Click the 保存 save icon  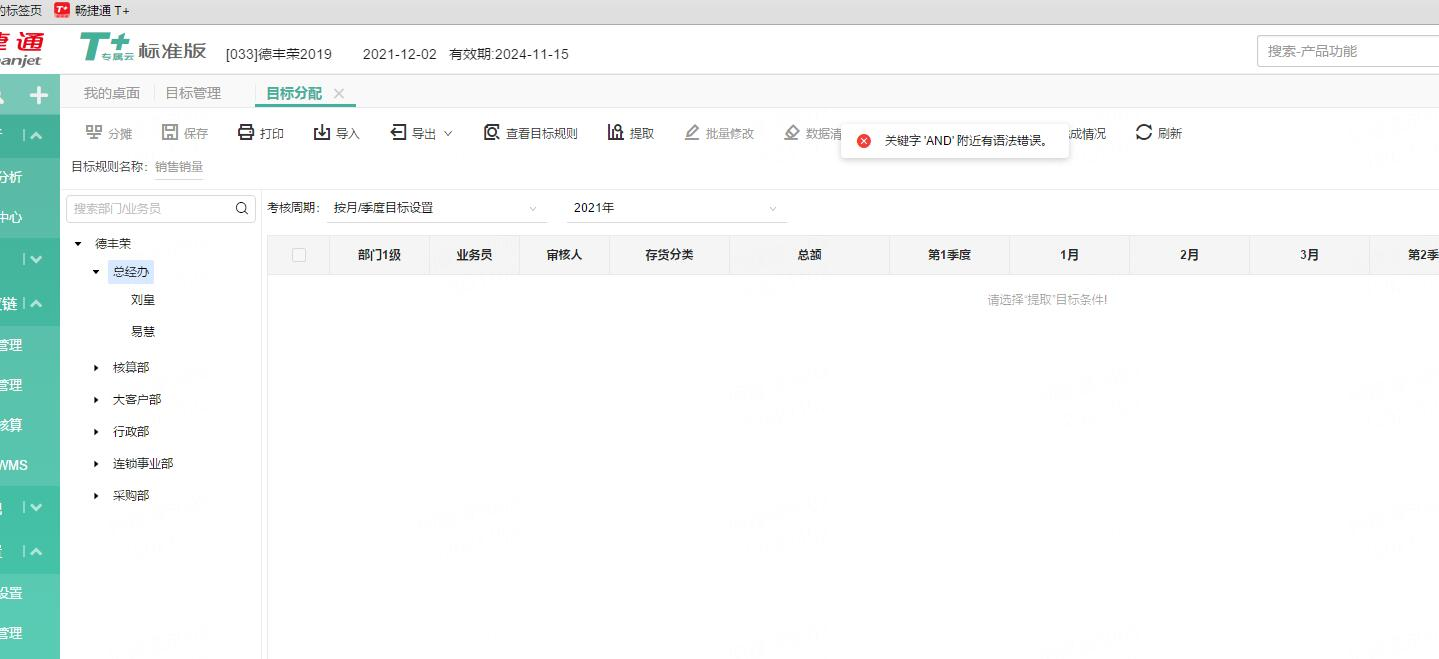[x=170, y=133]
